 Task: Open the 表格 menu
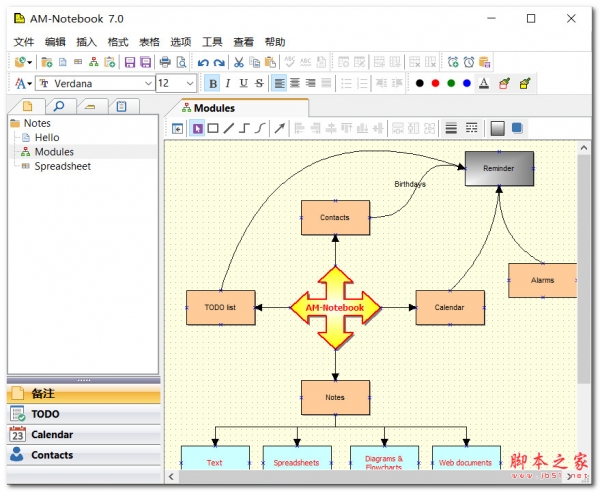click(149, 42)
